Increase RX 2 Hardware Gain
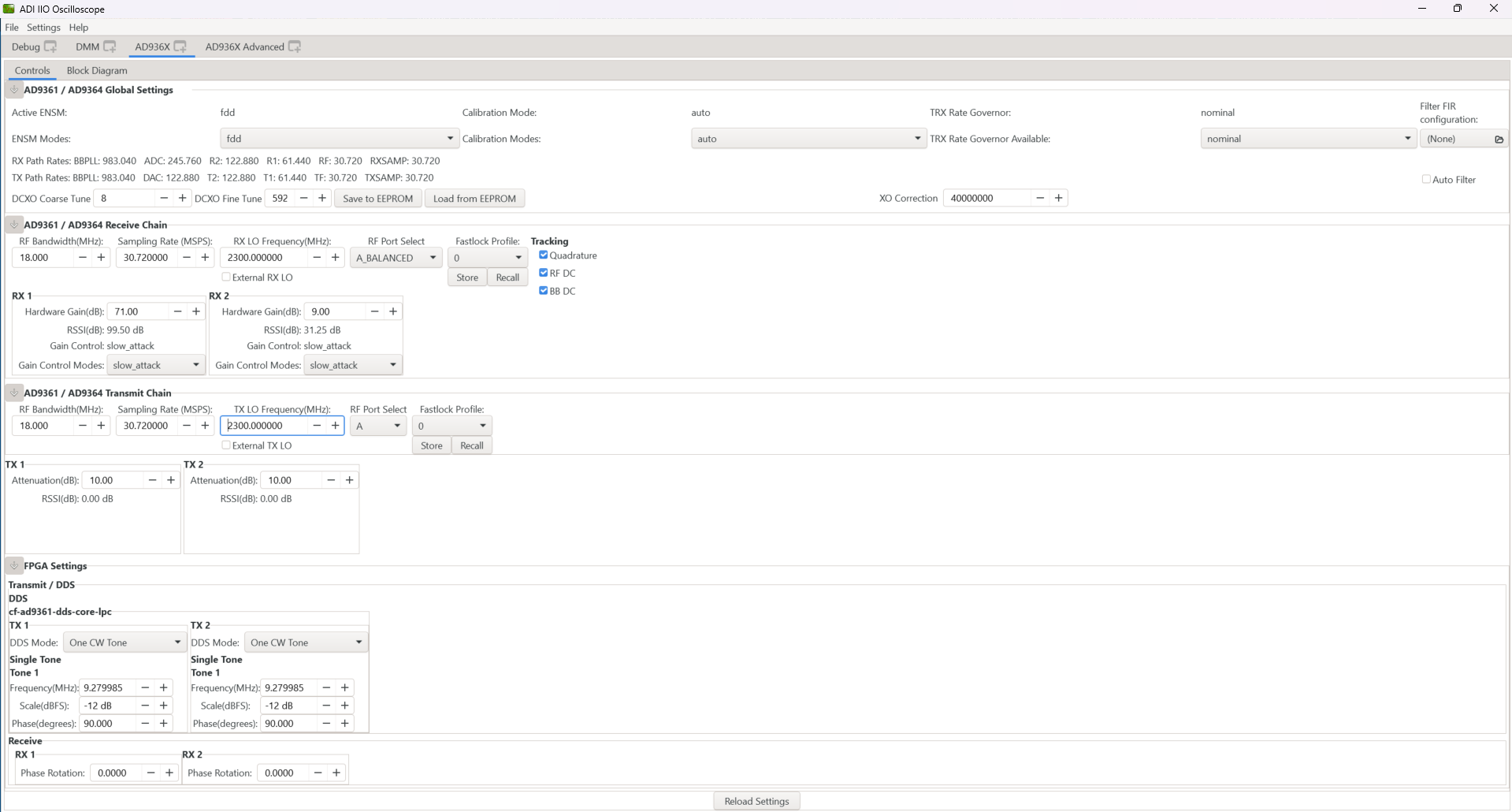1512x812 pixels. click(x=393, y=311)
